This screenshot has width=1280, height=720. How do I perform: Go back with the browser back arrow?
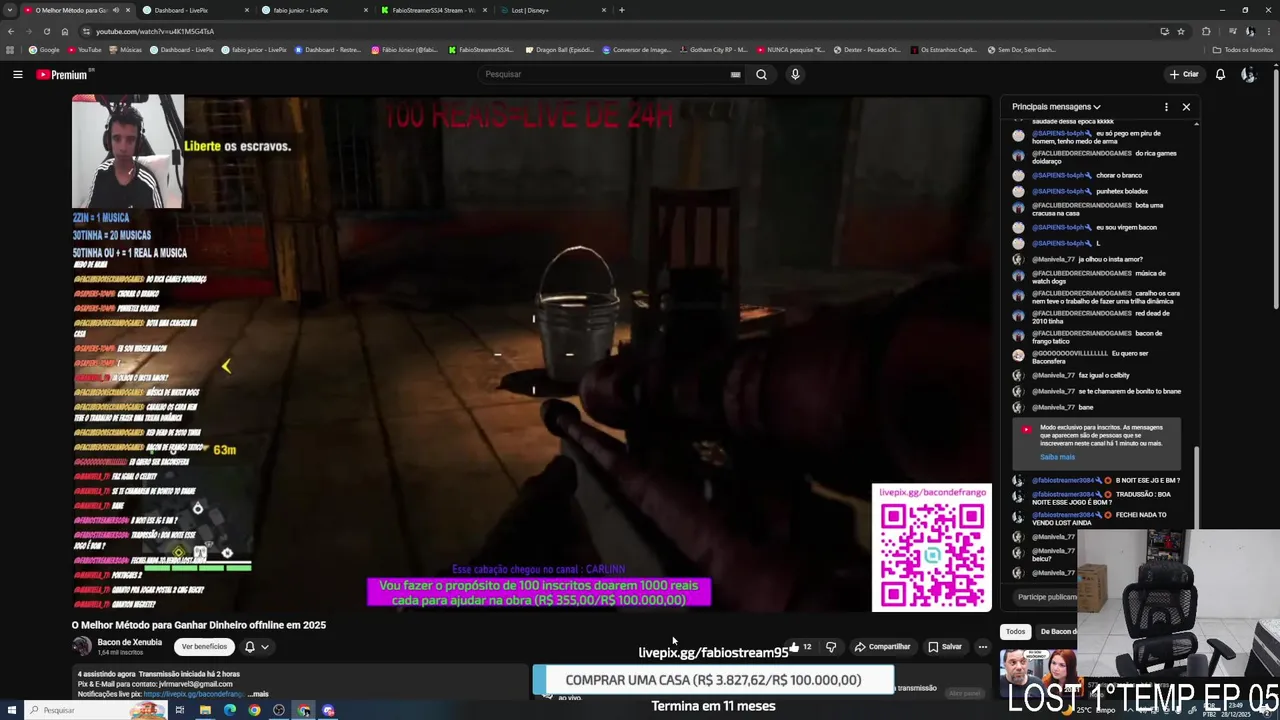(x=10, y=31)
